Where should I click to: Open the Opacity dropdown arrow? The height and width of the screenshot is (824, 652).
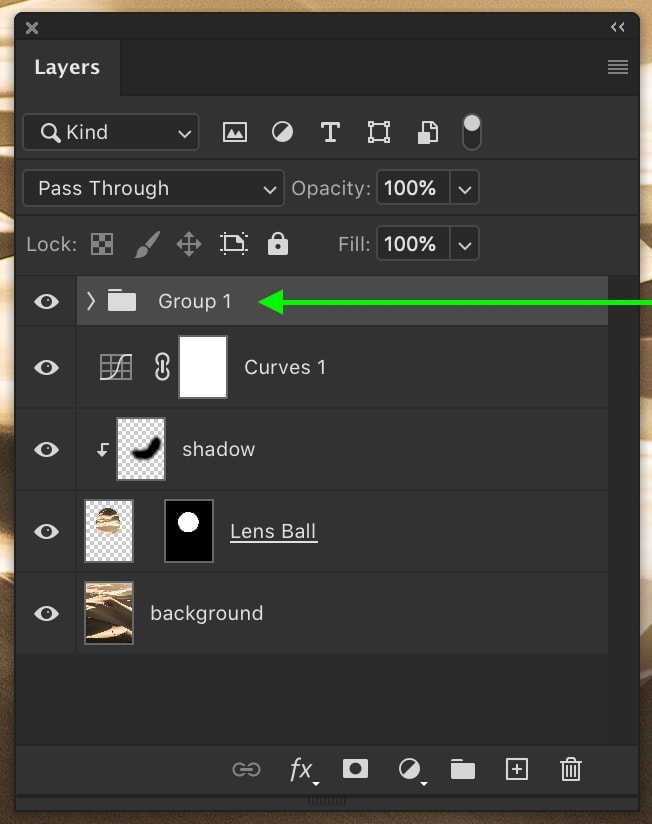pos(464,188)
